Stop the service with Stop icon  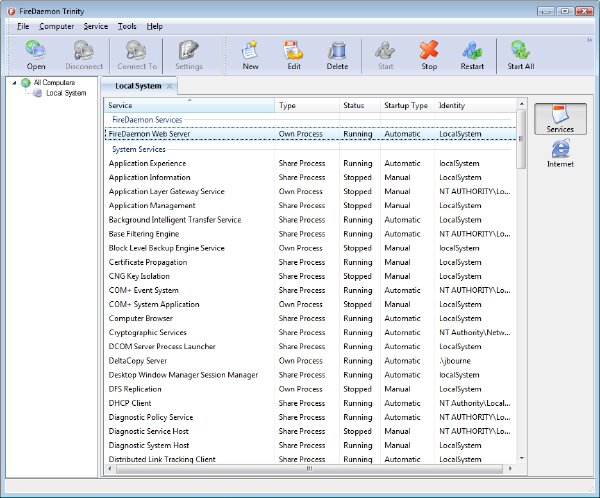point(429,56)
